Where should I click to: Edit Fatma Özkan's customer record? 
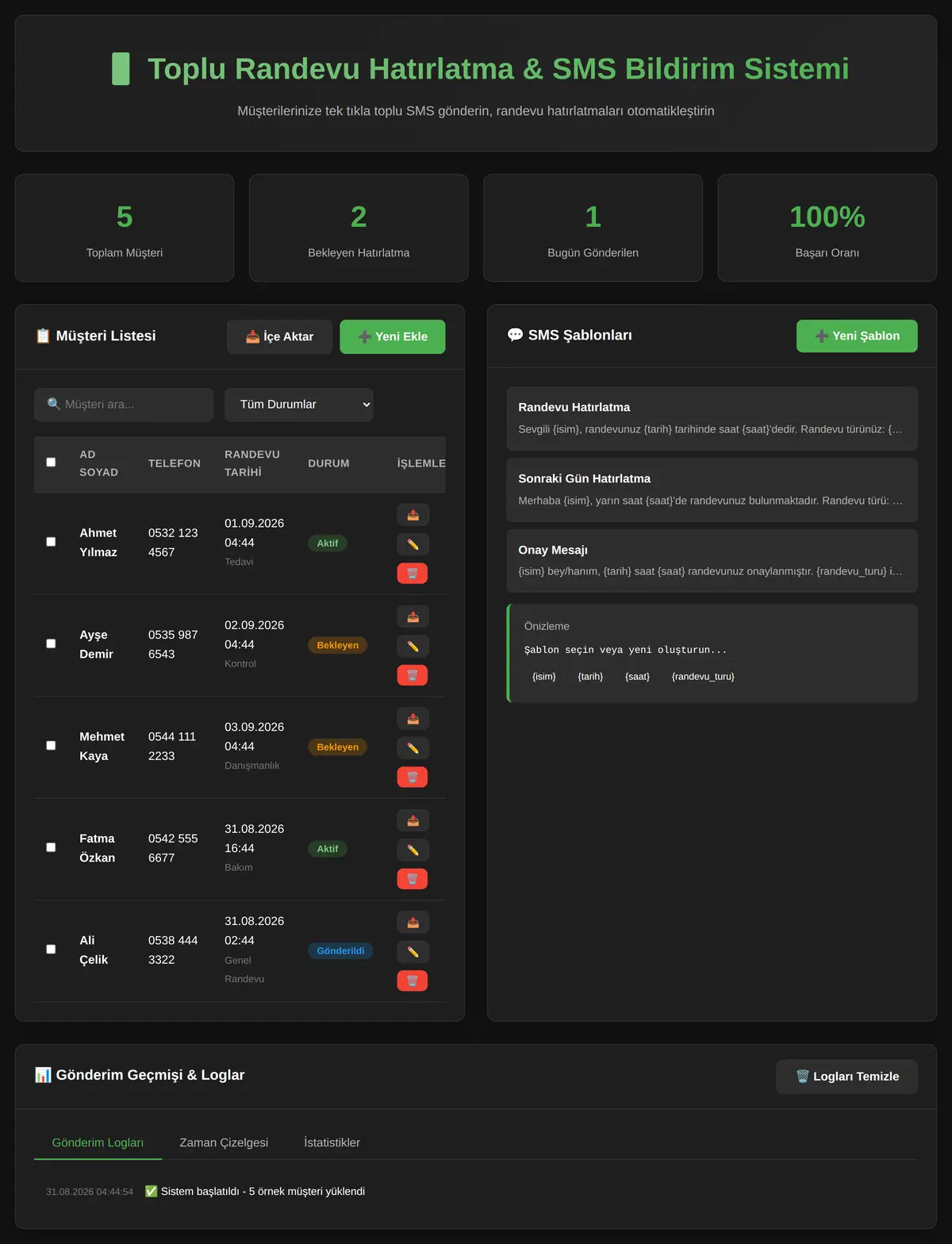pos(413,850)
